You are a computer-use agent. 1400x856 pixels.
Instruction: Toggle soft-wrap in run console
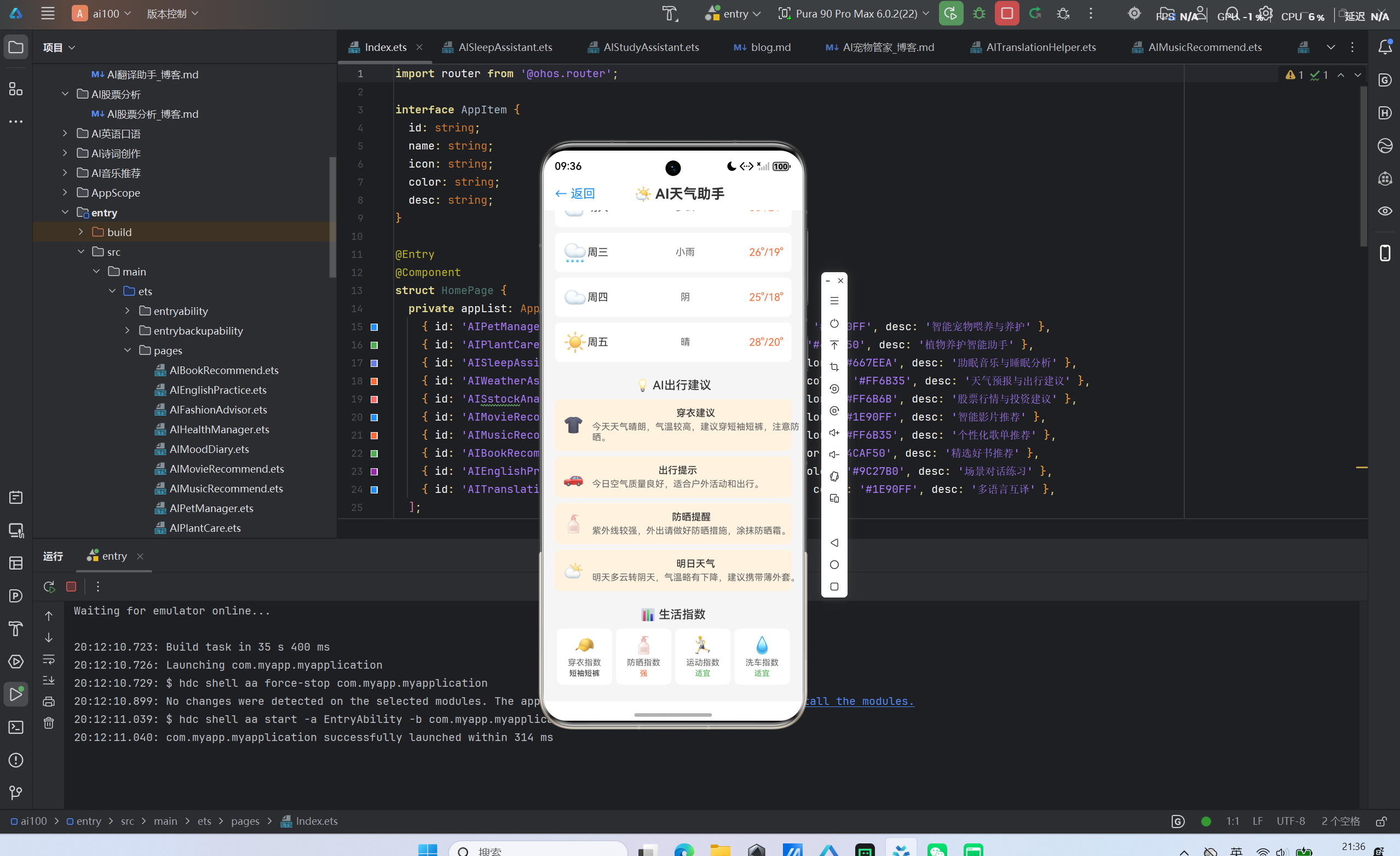coord(49,659)
